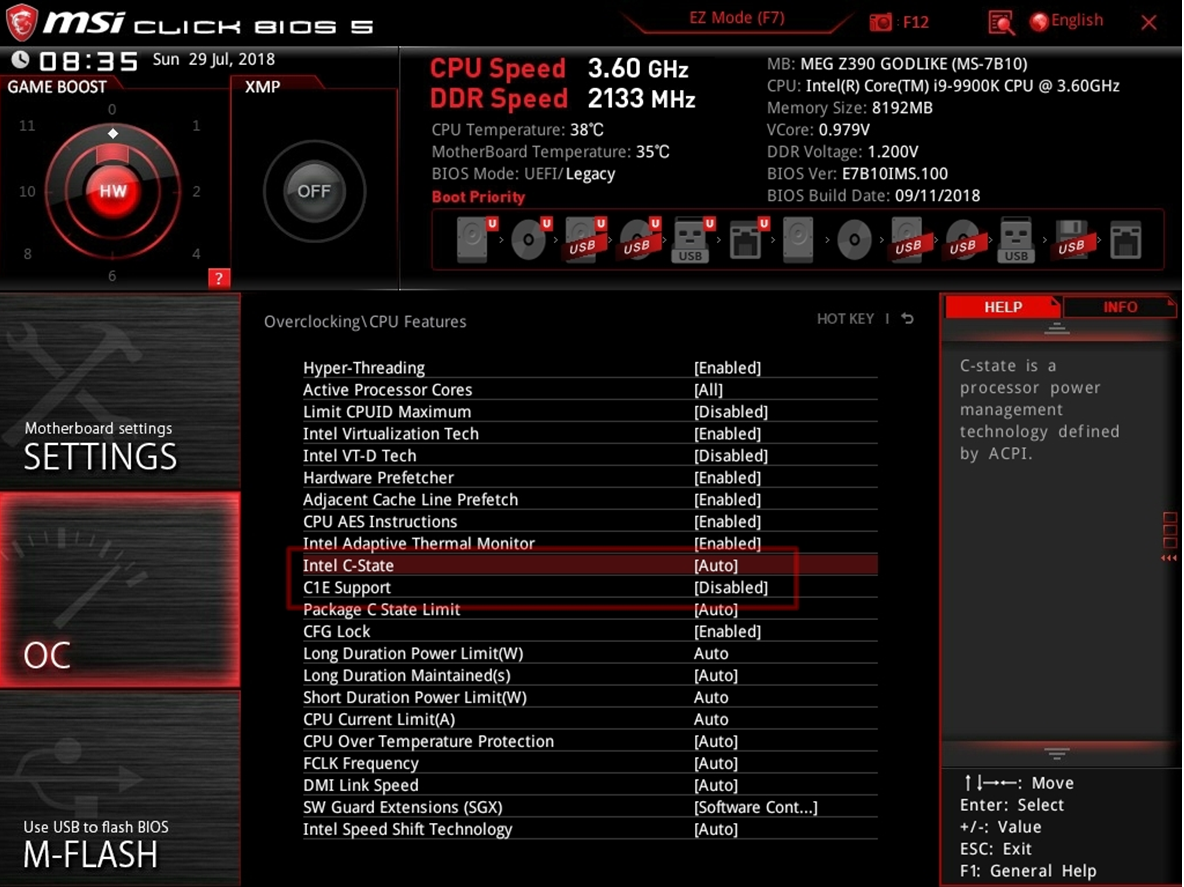
Task: Edit CPU Current Limit(A) value
Action: (711, 719)
